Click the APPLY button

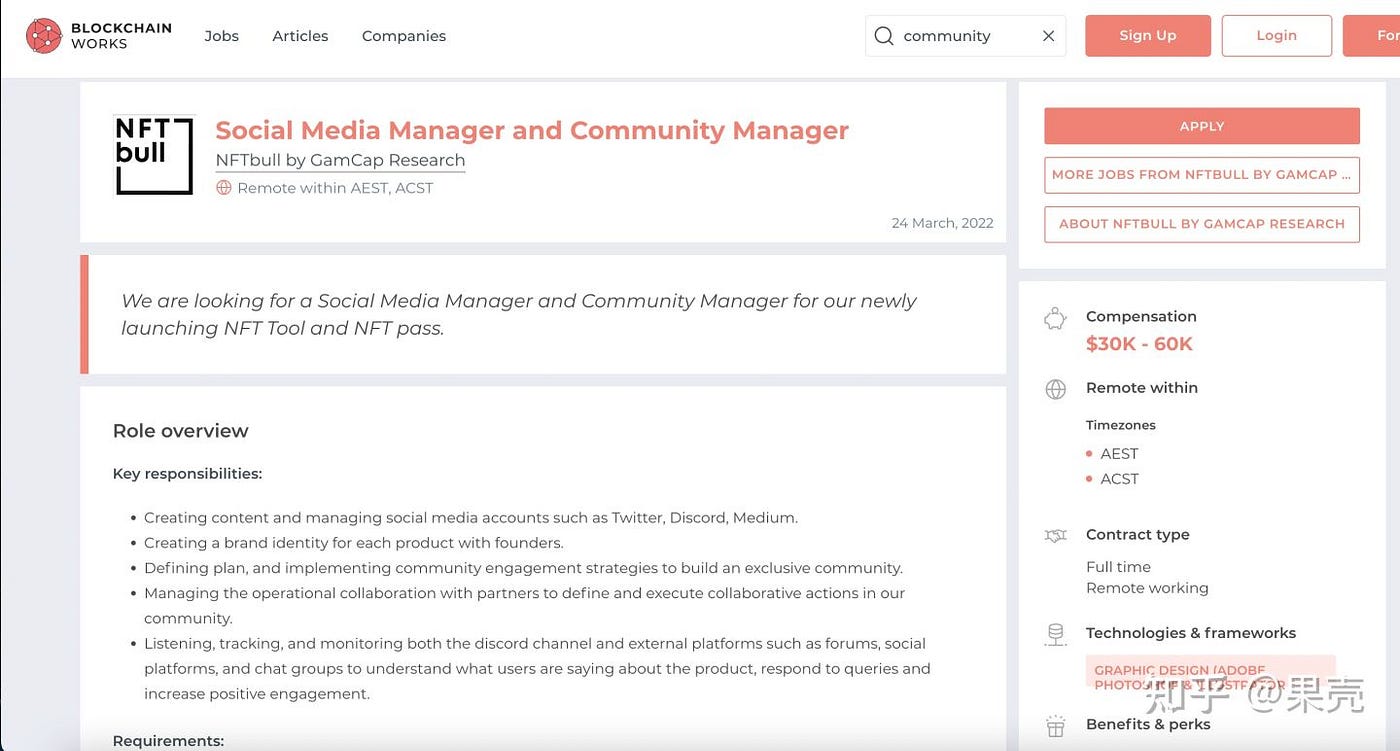1202,126
